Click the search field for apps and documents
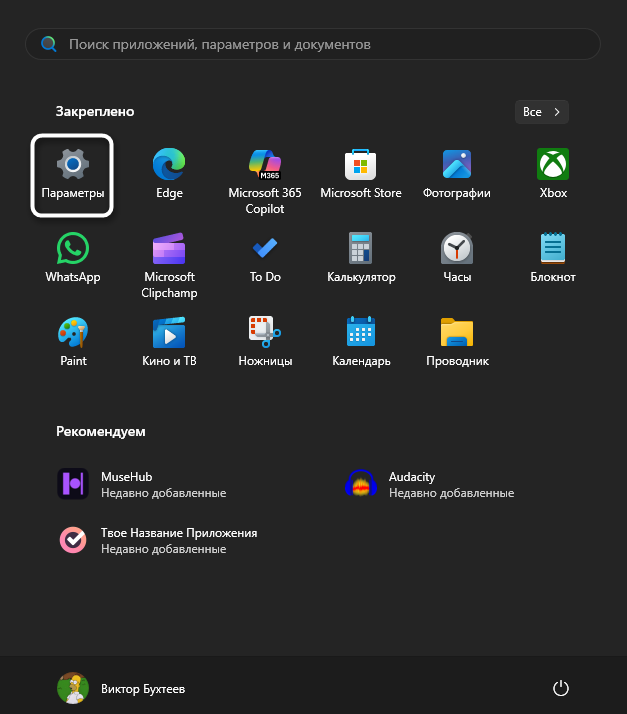627x714 pixels. [313, 44]
